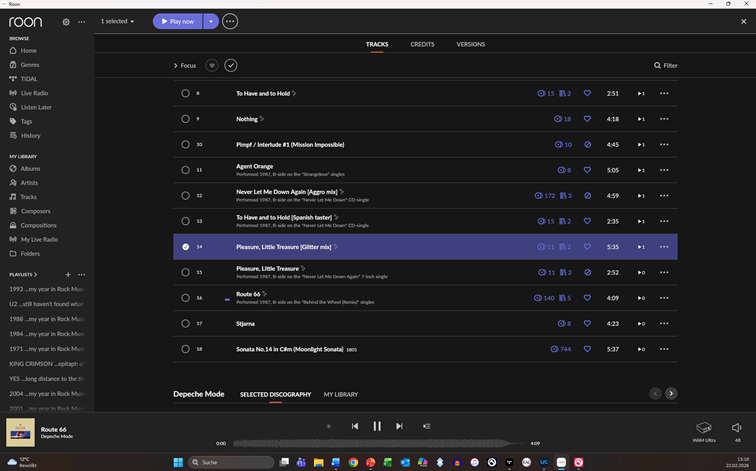Switch to the CREDITS tab

[422, 44]
